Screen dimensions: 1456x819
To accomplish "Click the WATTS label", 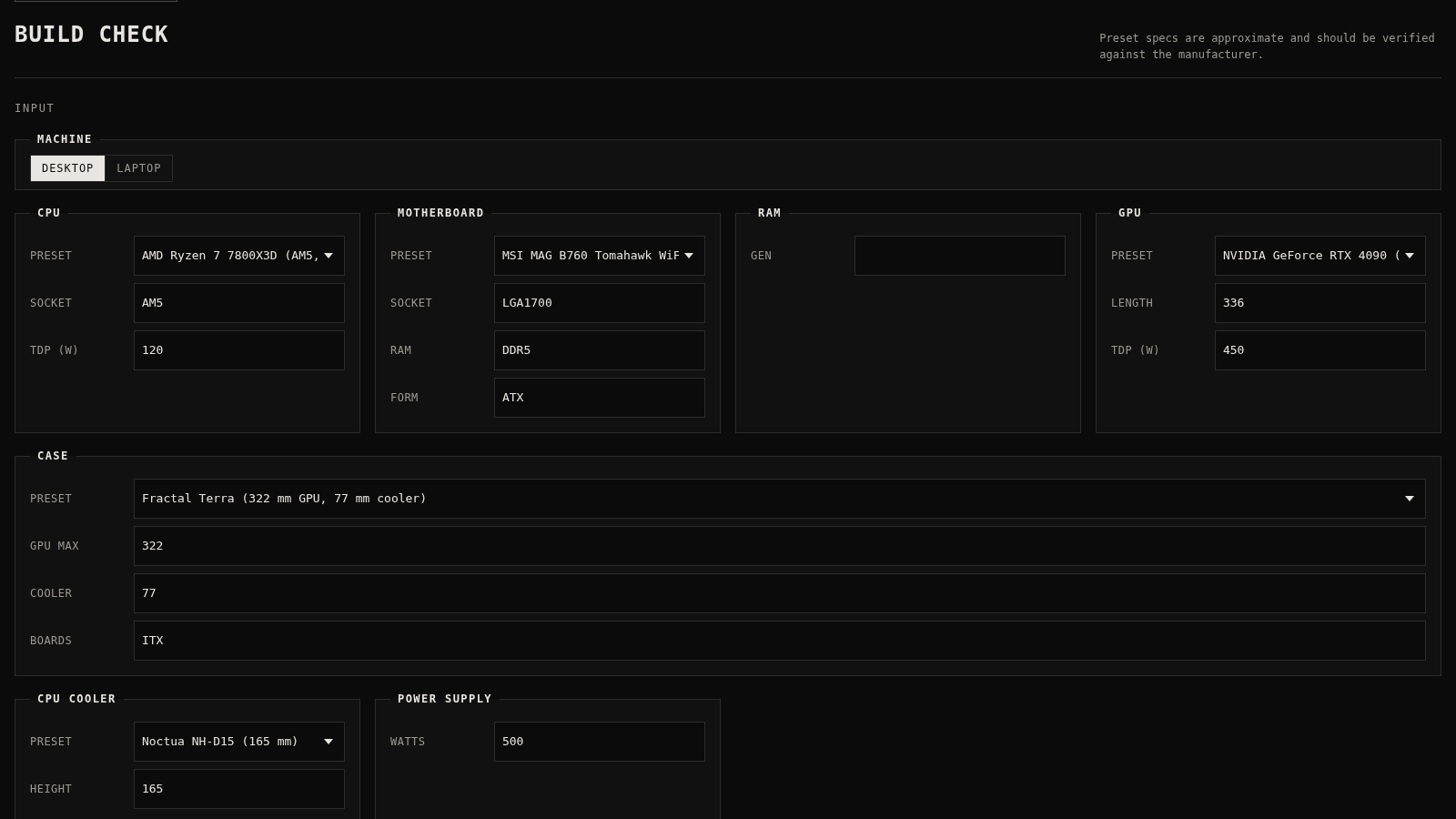I will pyautogui.click(x=408, y=742).
